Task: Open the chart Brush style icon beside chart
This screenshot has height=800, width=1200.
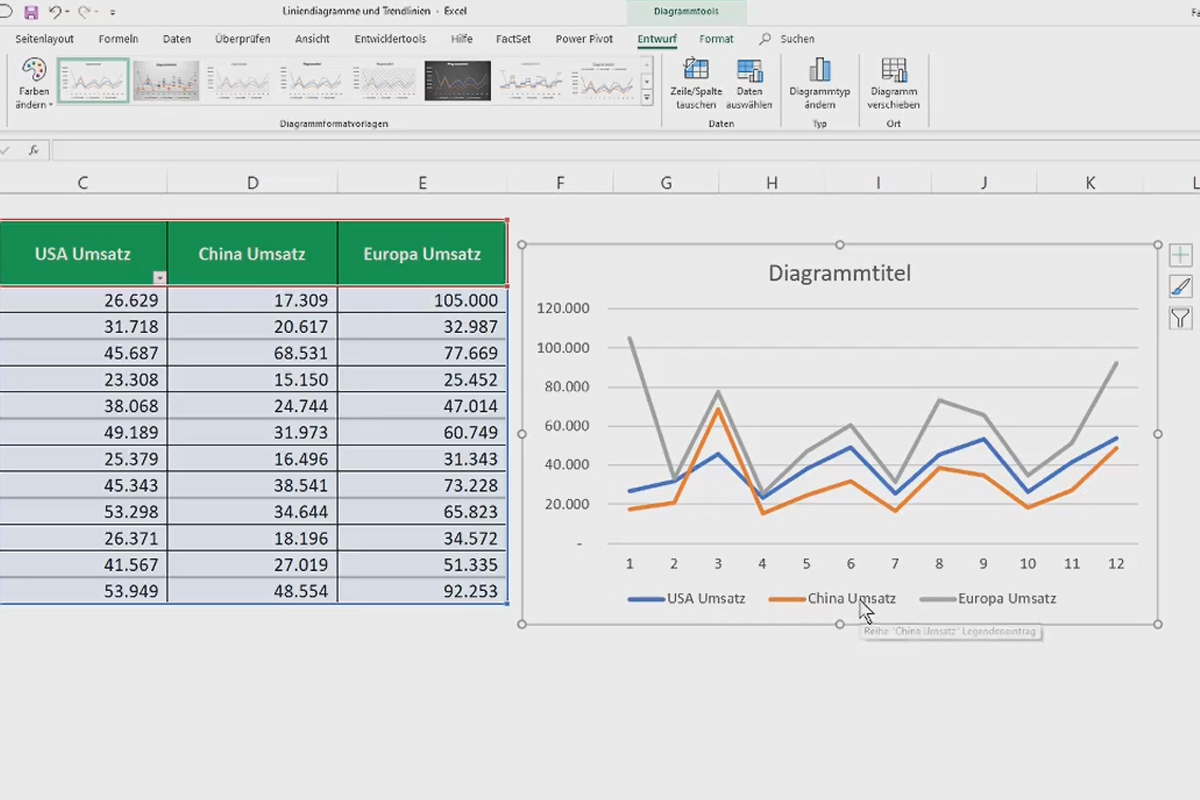Action: pyautogui.click(x=1180, y=287)
